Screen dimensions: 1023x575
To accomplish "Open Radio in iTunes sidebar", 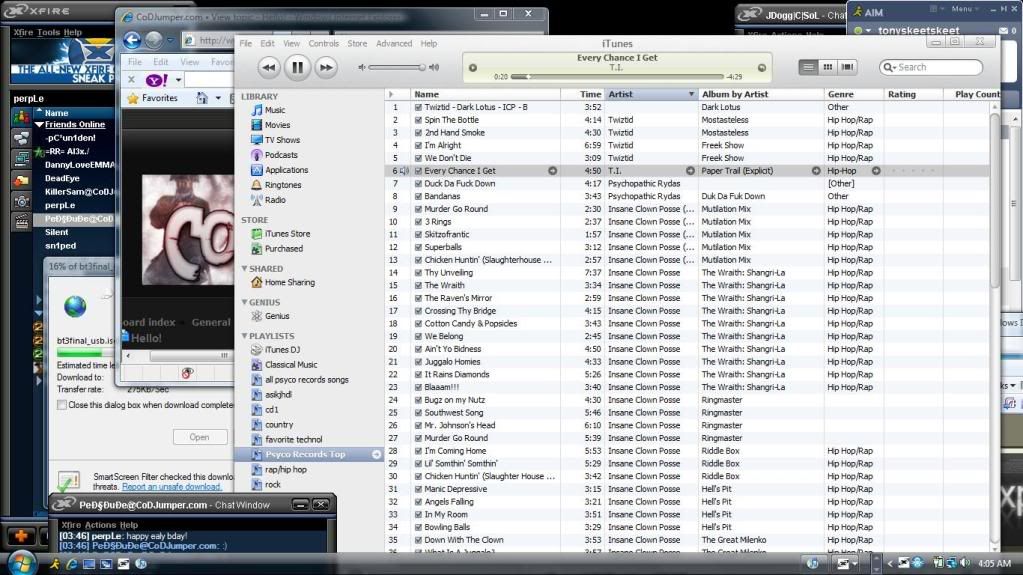I will [x=275, y=200].
